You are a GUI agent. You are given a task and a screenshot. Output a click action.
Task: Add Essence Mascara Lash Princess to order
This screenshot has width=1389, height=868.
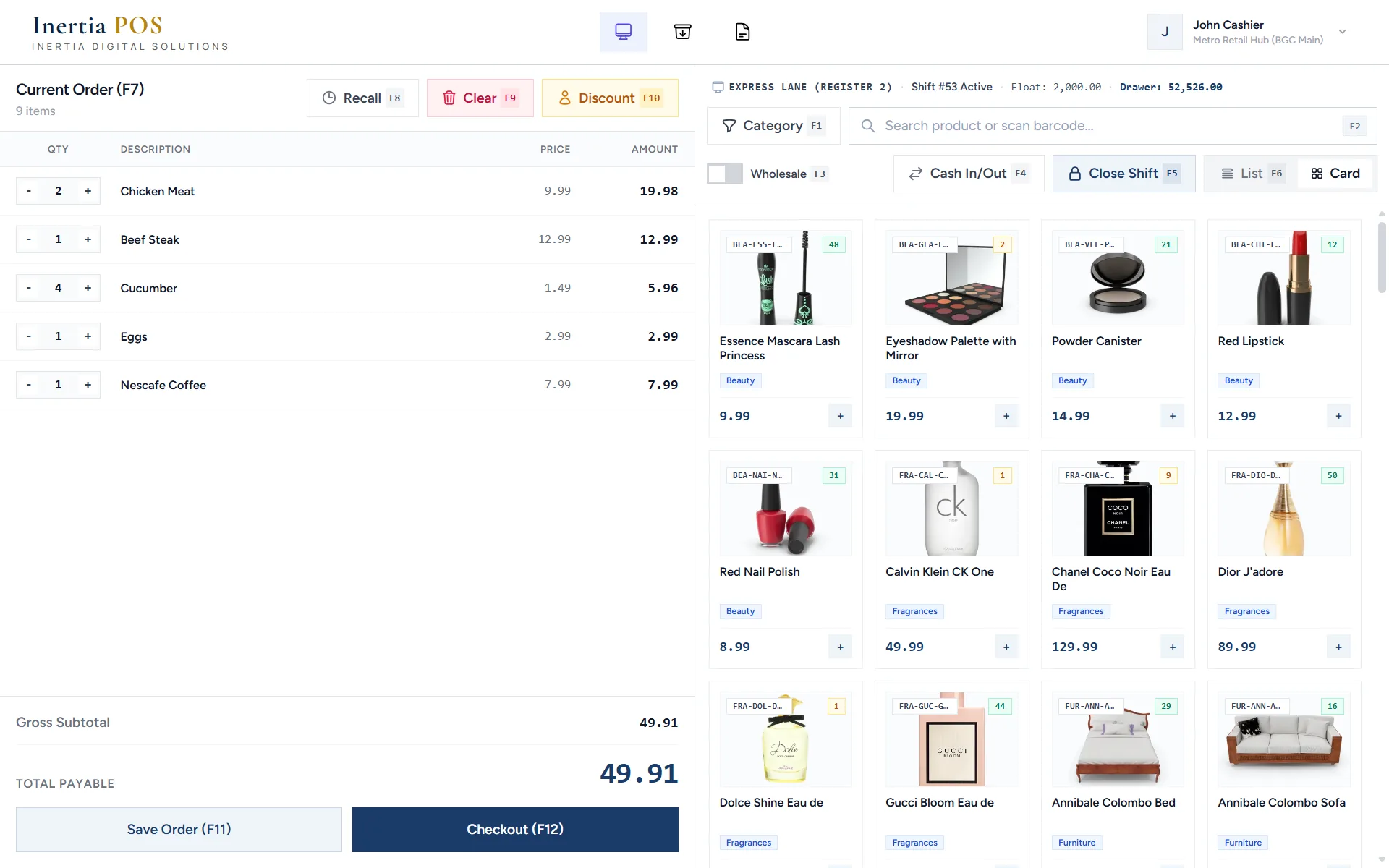840,416
